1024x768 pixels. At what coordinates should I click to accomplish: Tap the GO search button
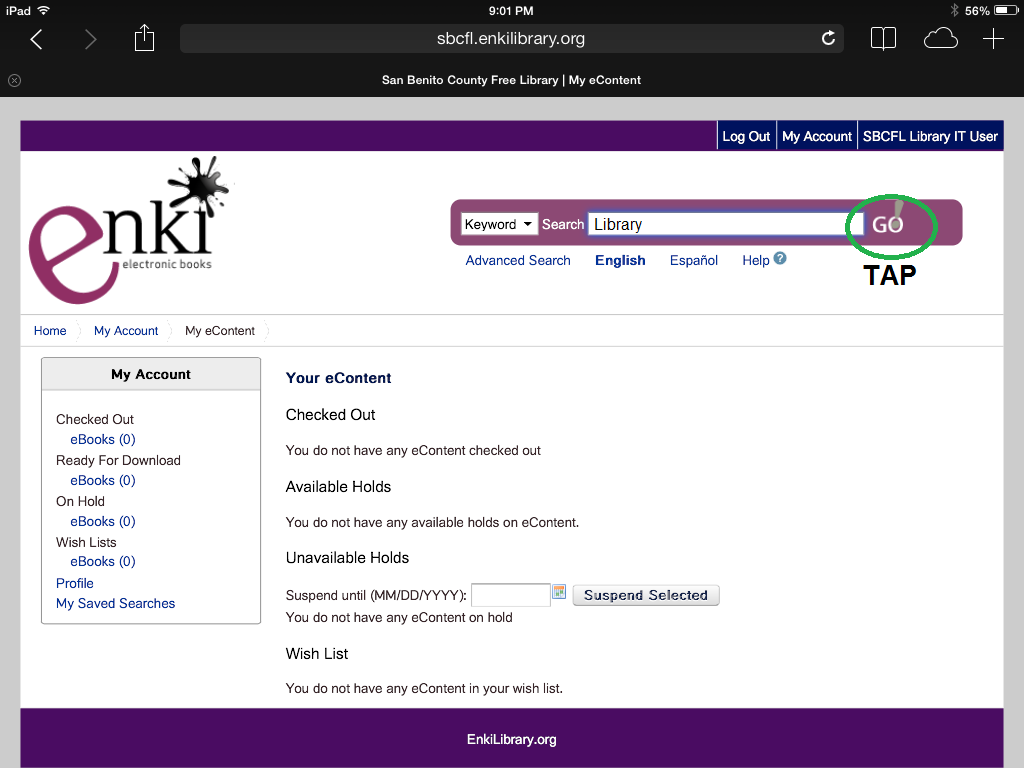pyautogui.click(x=888, y=224)
